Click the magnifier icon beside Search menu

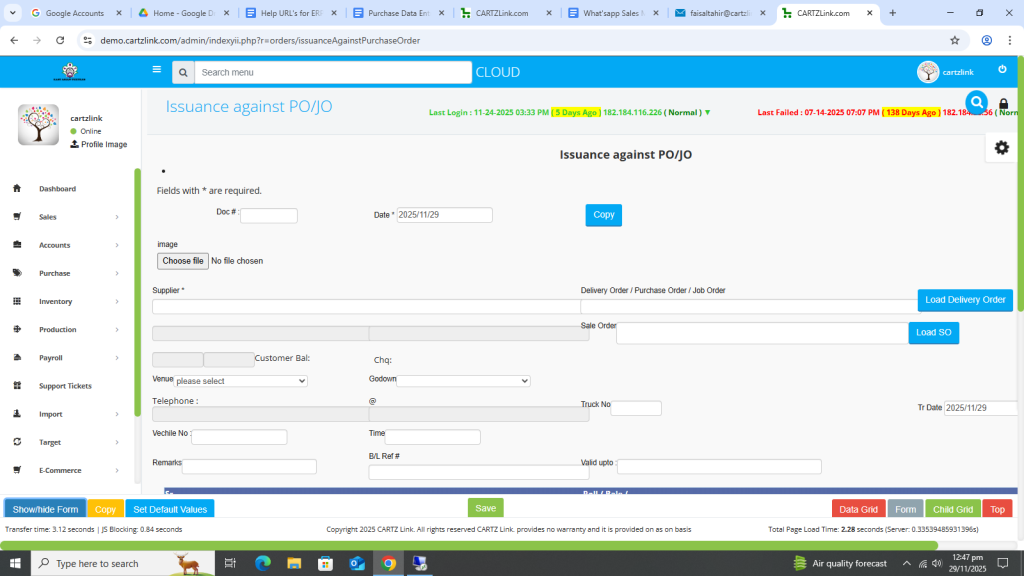tap(182, 73)
